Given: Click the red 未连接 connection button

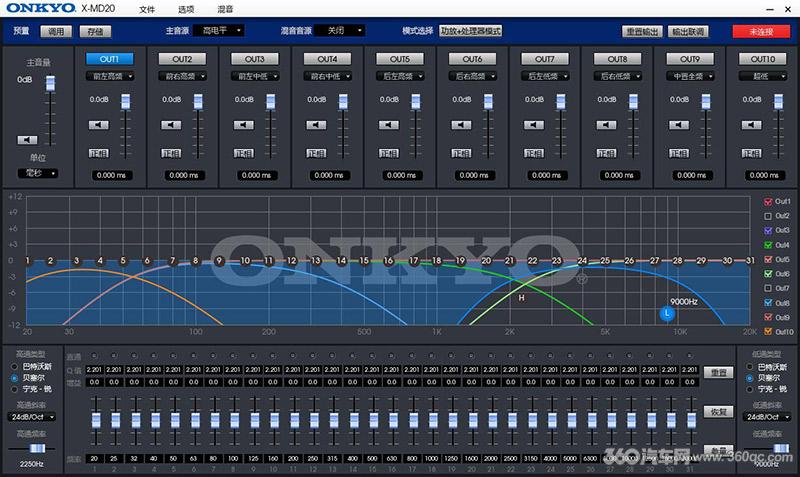Looking at the screenshot, I should coord(761,31).
